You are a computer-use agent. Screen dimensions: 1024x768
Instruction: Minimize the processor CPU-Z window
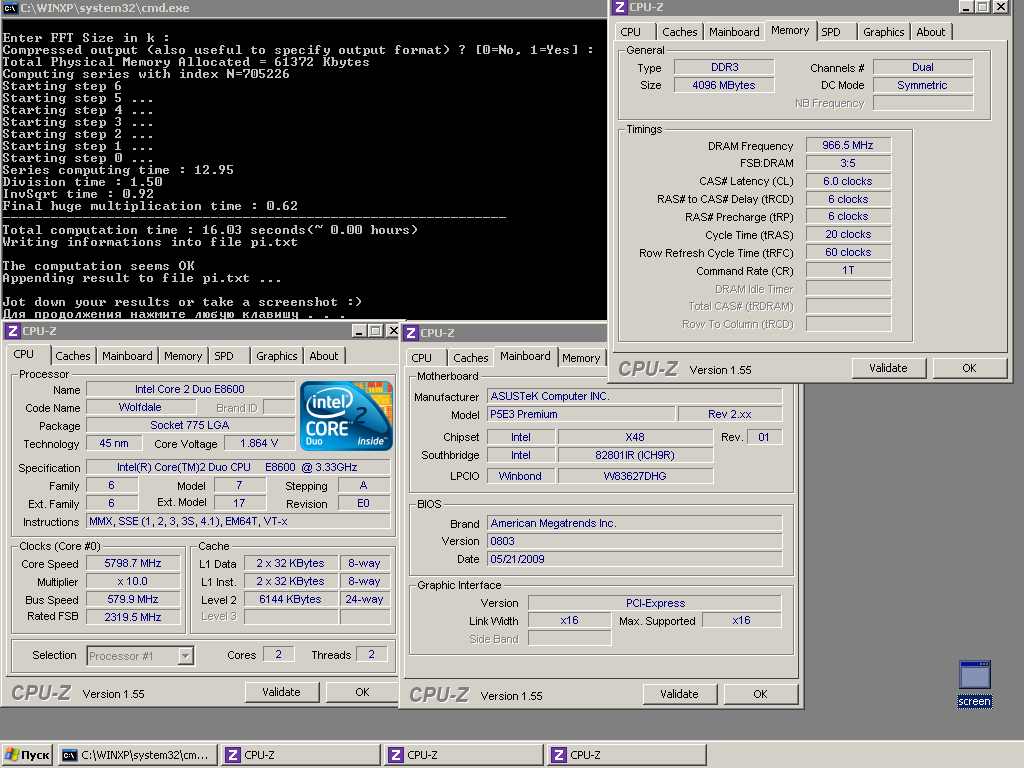(x=359, y=331)
